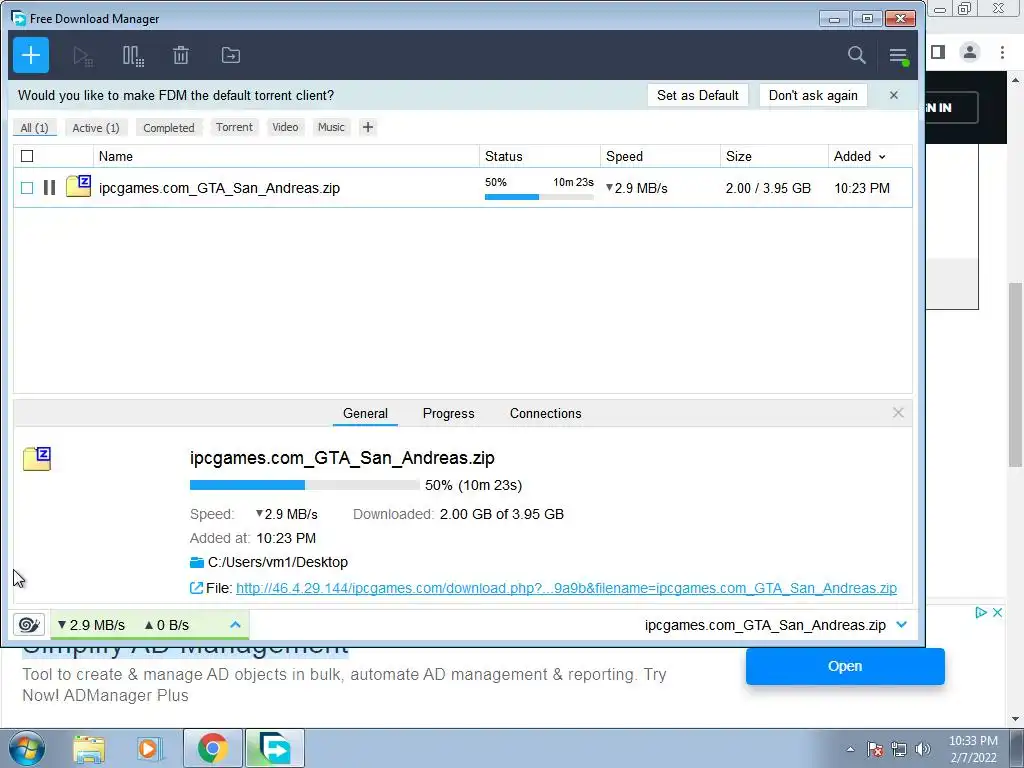
Task: Switch to the Connections details tab
Action: 545,413
